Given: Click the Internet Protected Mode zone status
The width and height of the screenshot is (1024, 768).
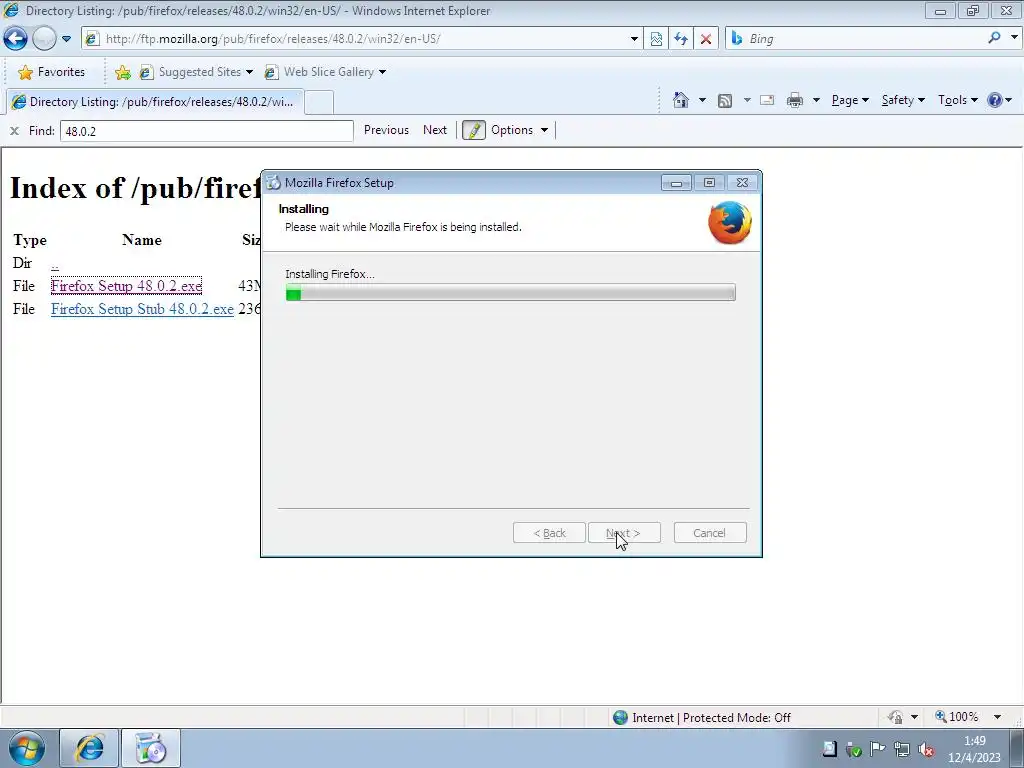Looking at the screenshot, I should [x=702, y=718].
